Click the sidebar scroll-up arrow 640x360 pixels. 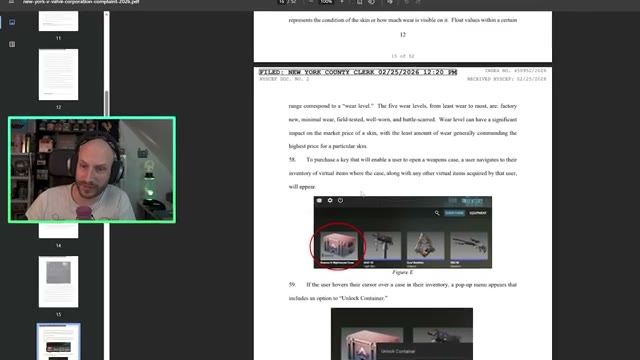click(107, 14)
